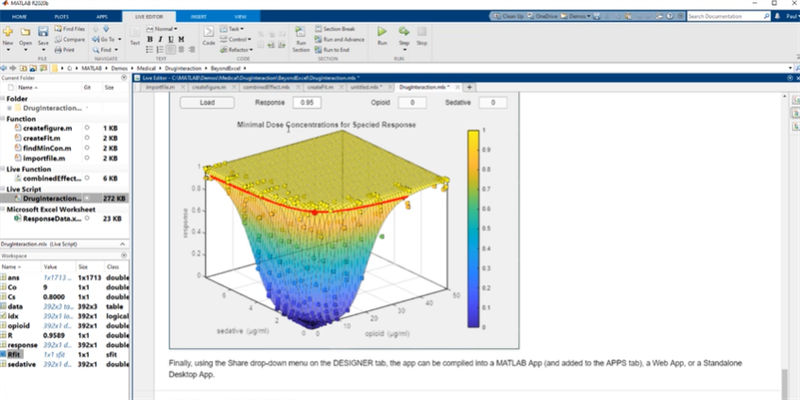Click the Live Editor vertical scrollbar
The image size is (800, 400).
(x=785, y=385)
